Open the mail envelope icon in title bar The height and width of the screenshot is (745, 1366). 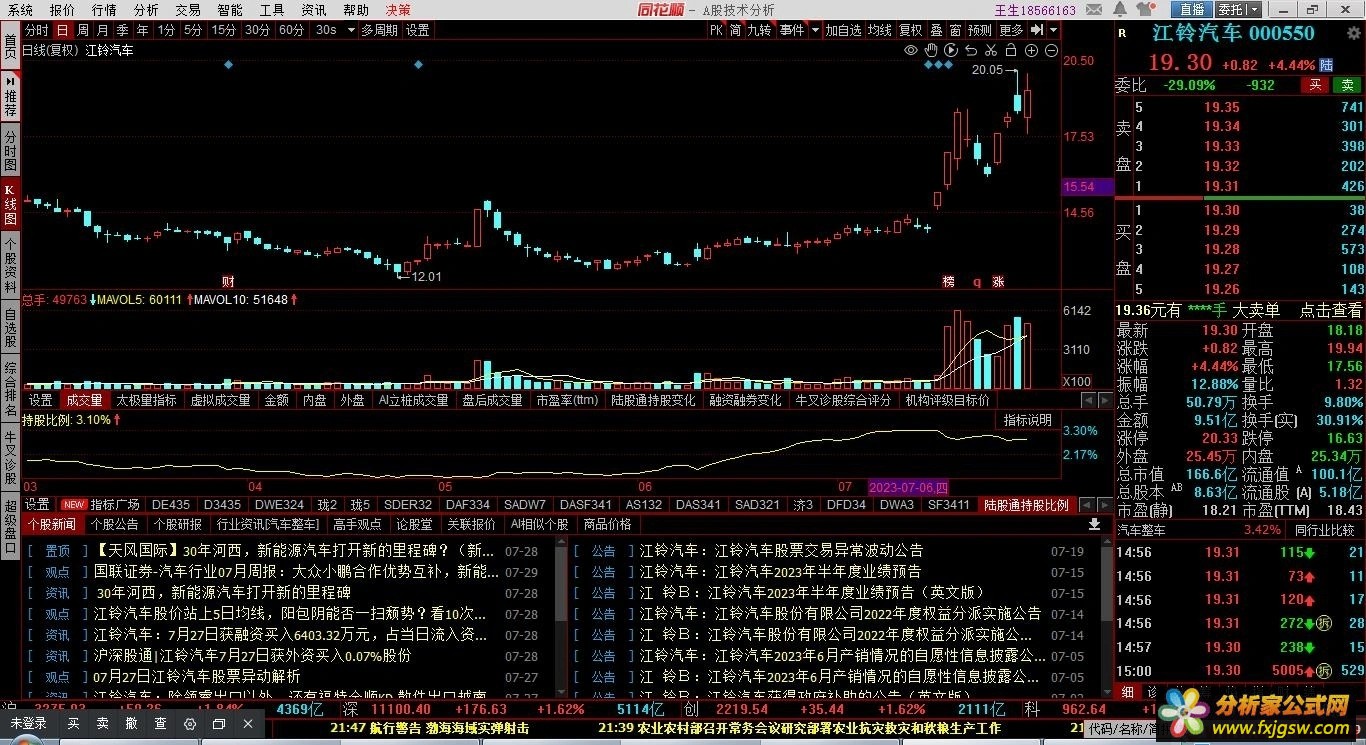coord(1094,9)
